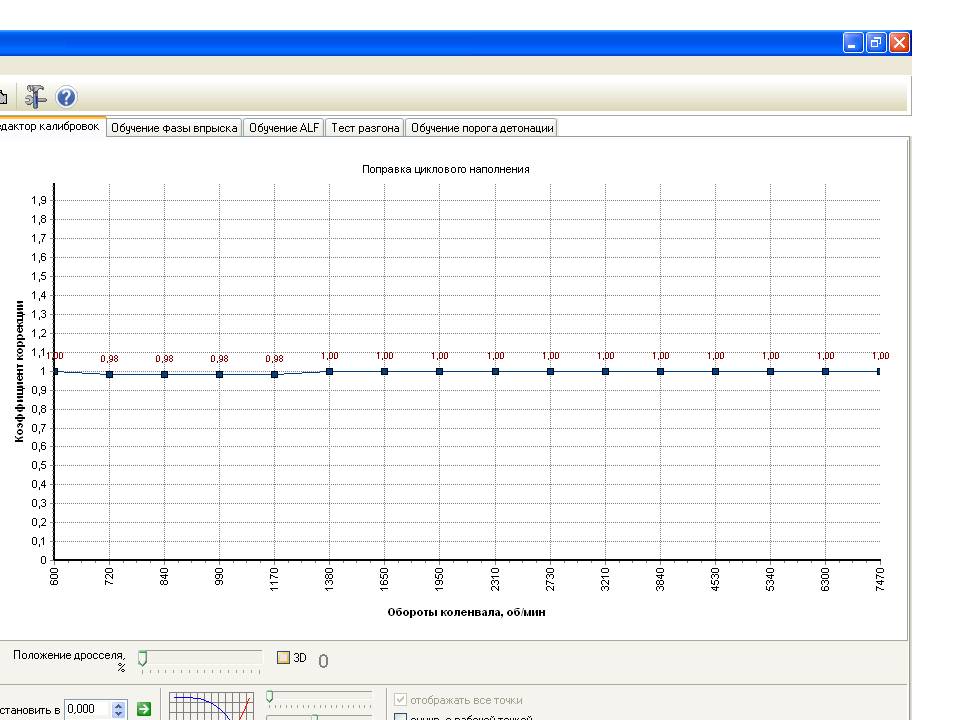
Task: Select the graph point at 1950 rpm
Action: (440, 372)
